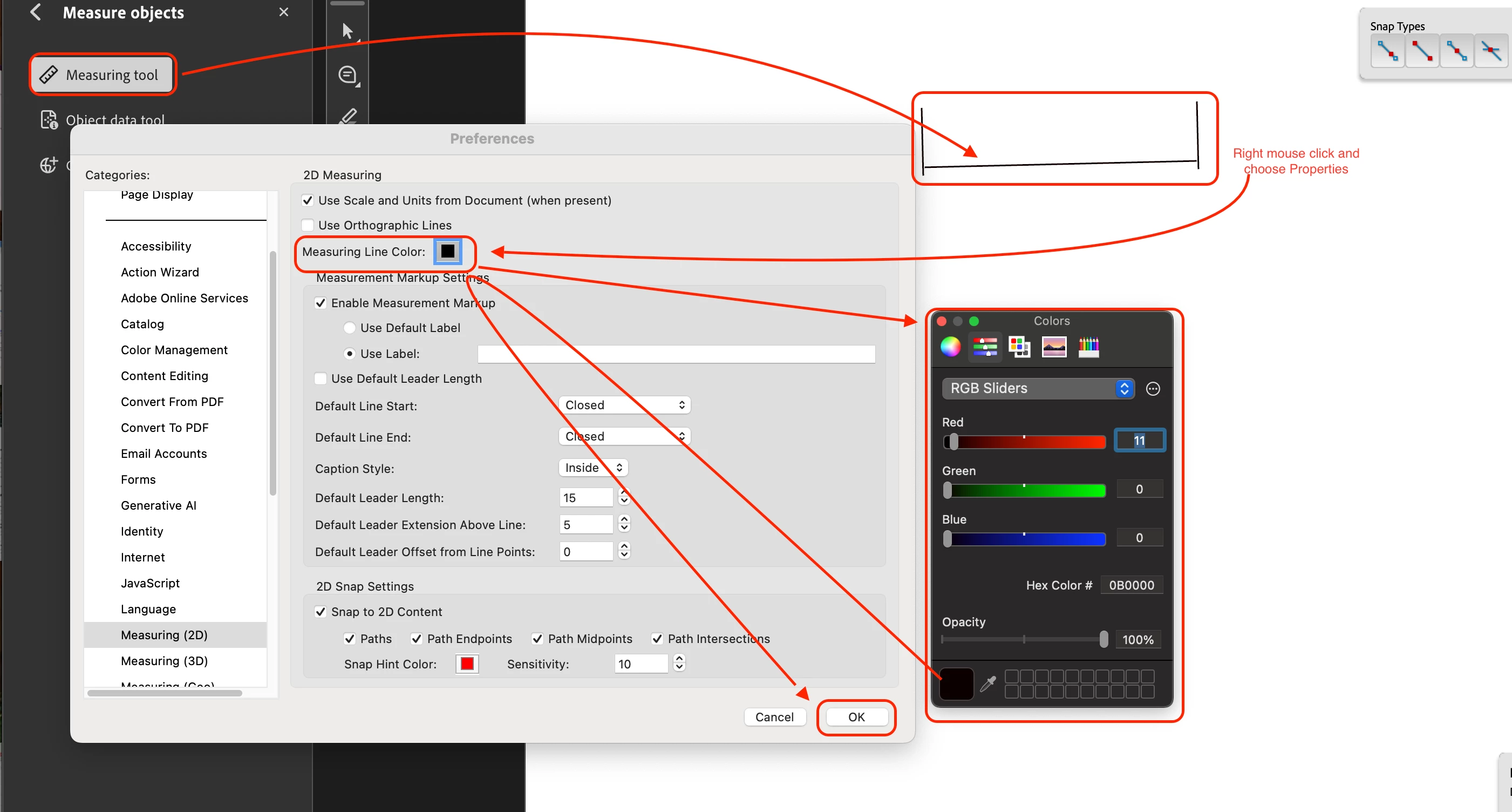Click the Snap Hint Color swatch
This screenshot has width=1512, height=812.
467,664
